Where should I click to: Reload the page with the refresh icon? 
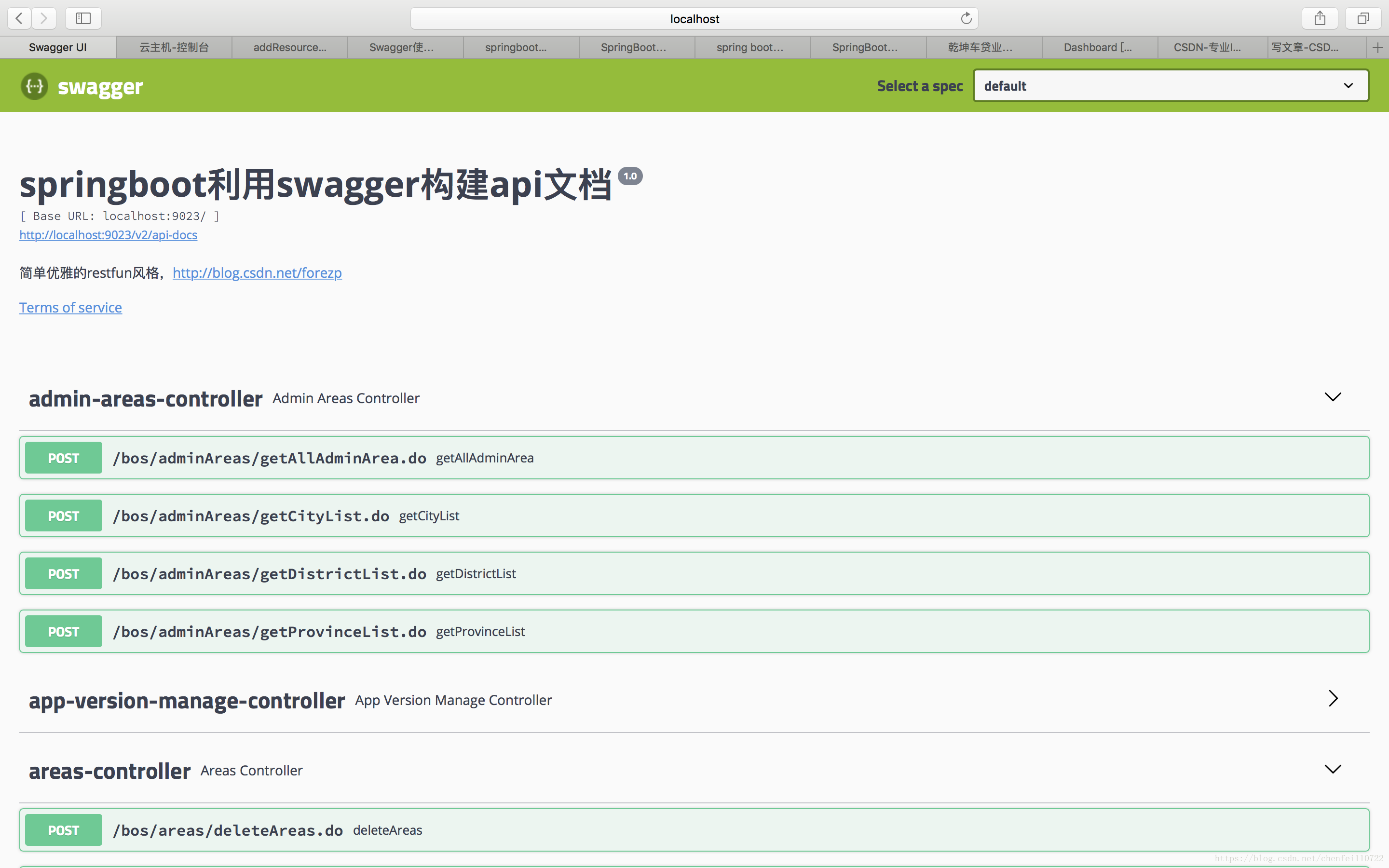(966, 18)
